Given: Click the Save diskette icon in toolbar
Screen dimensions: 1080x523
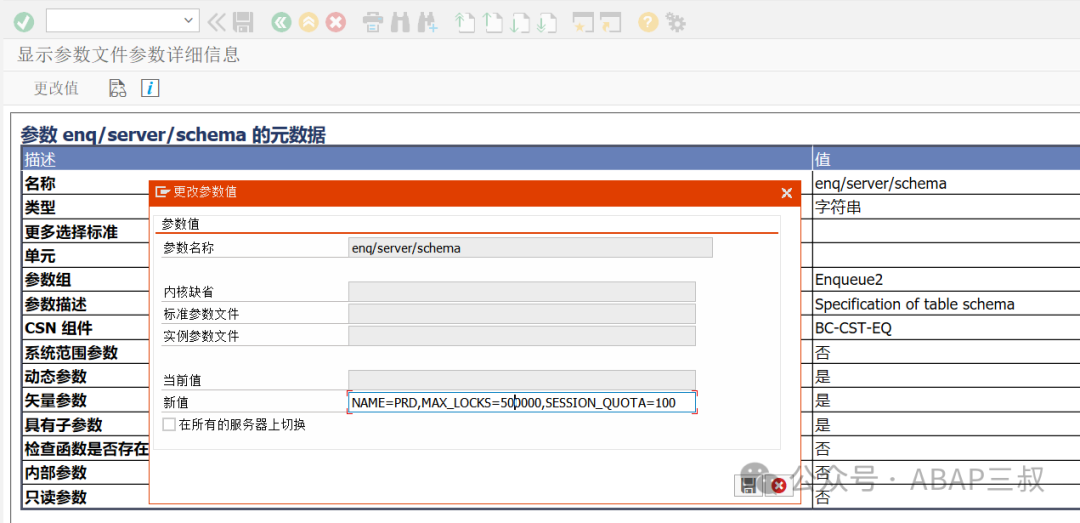Looking at the screenshot, I should click(x=242, y=22).
